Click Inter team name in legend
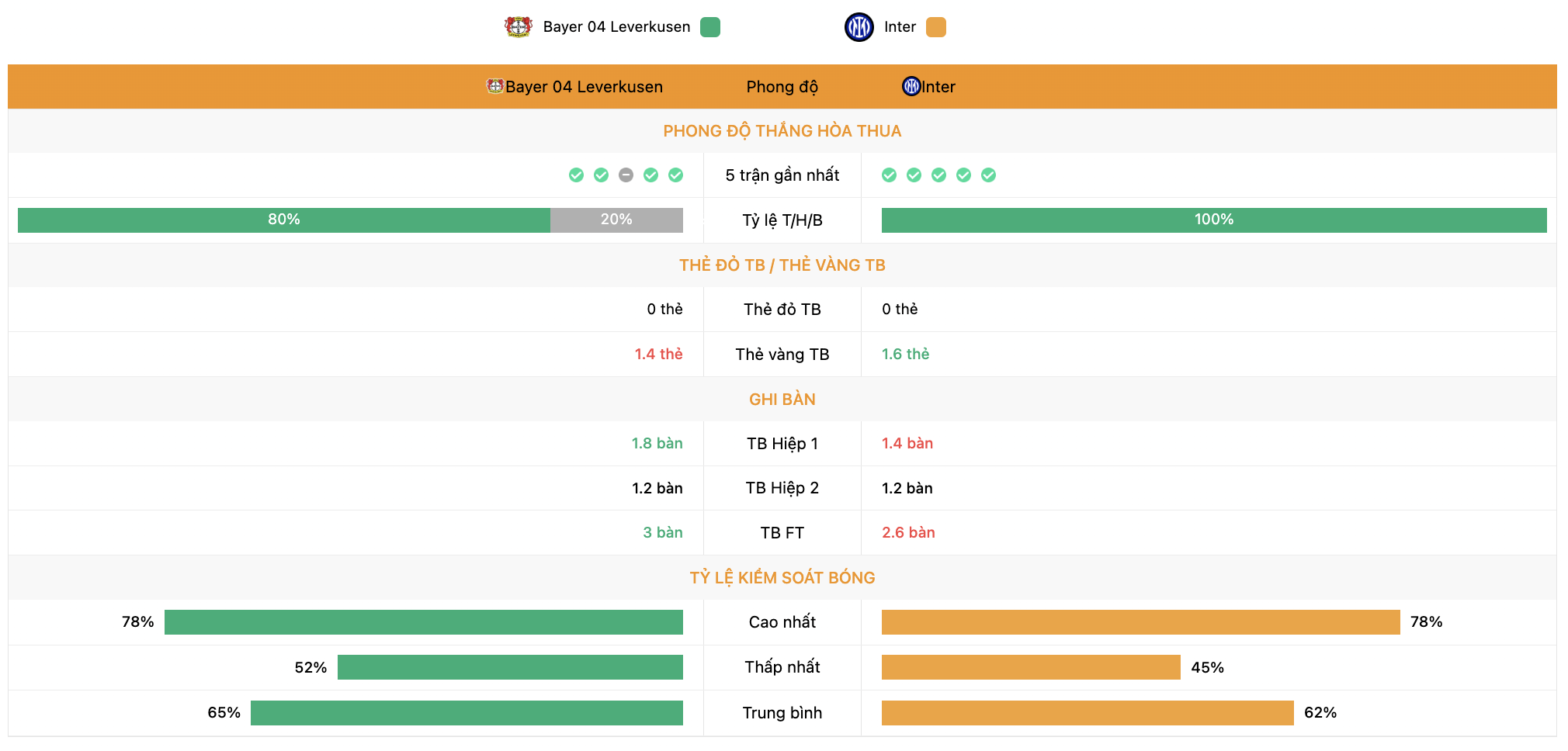Screen dimensions: 1568x751 click(900, 27)
